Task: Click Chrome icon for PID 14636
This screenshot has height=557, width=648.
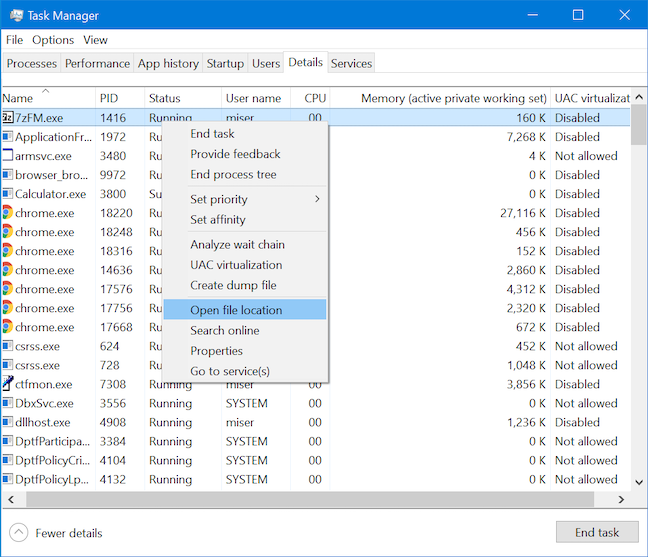Action: pyautogui.click(x=8, y=269)
